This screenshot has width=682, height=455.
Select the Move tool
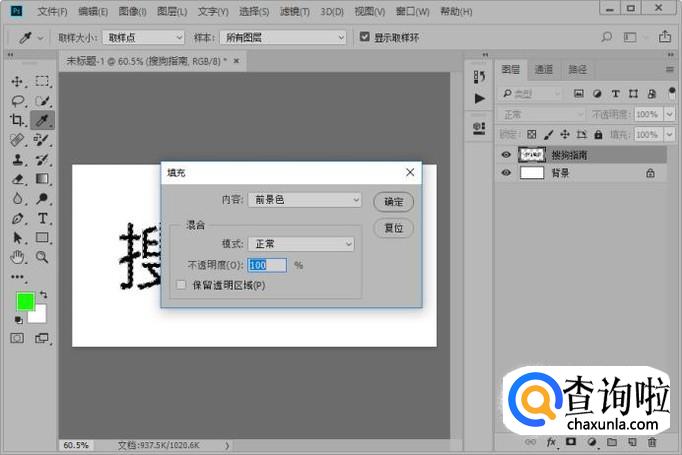point(17,81)
